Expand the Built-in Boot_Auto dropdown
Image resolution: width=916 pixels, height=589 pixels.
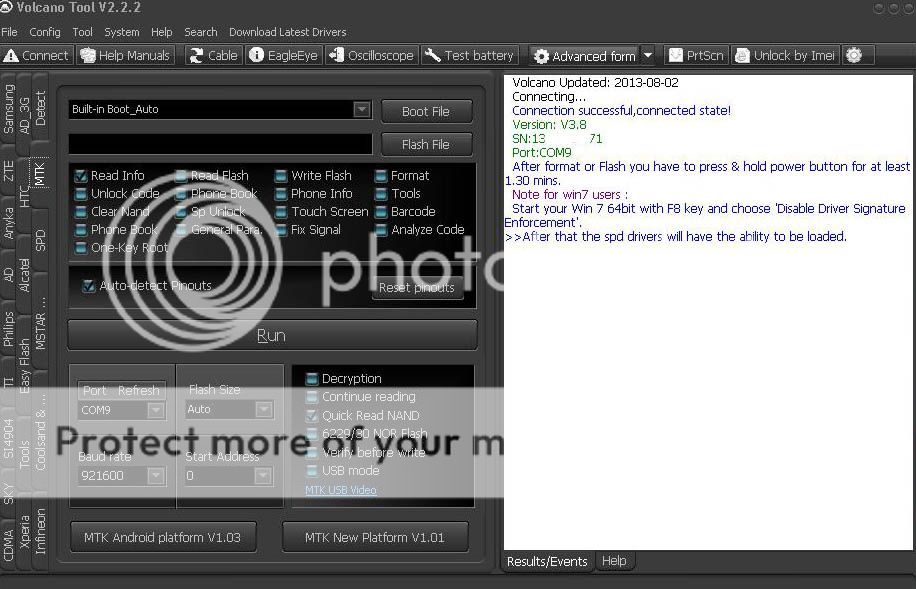click(x=362, y=110)
